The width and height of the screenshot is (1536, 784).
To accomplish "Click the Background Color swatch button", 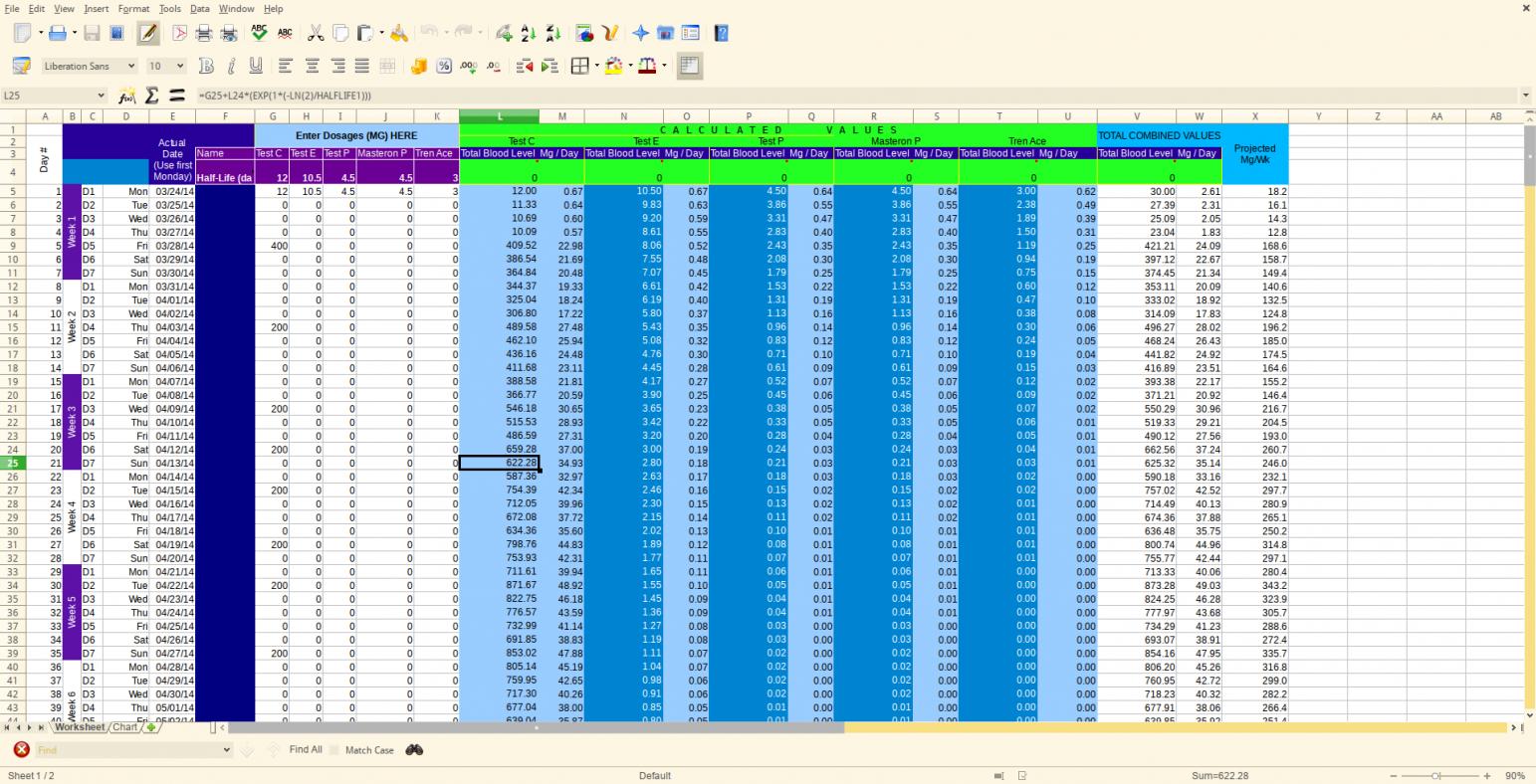I will pyautogui.click(x=613, y=66).
